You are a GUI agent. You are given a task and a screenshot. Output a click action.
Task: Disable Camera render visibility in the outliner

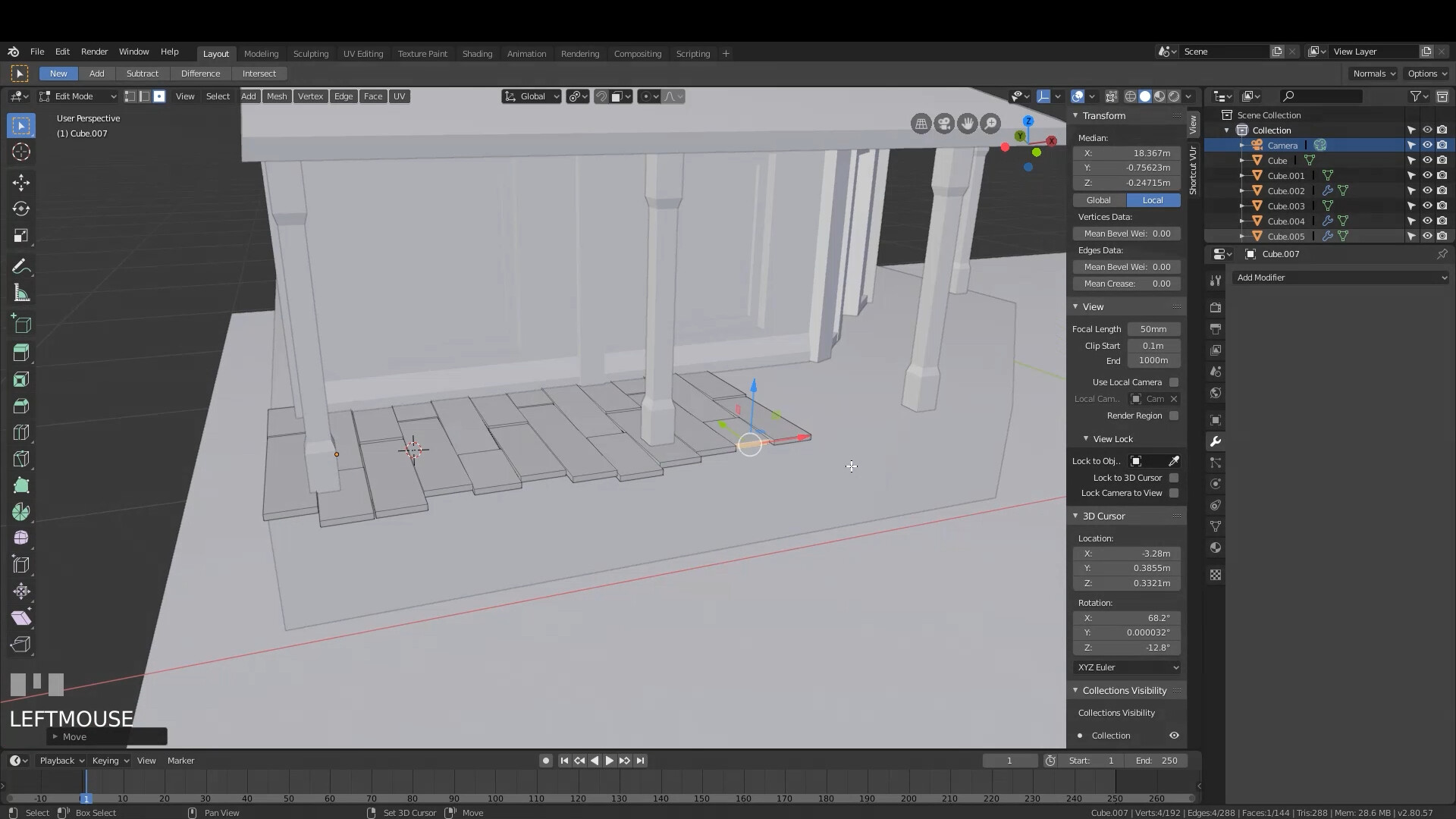[1443, 144]
